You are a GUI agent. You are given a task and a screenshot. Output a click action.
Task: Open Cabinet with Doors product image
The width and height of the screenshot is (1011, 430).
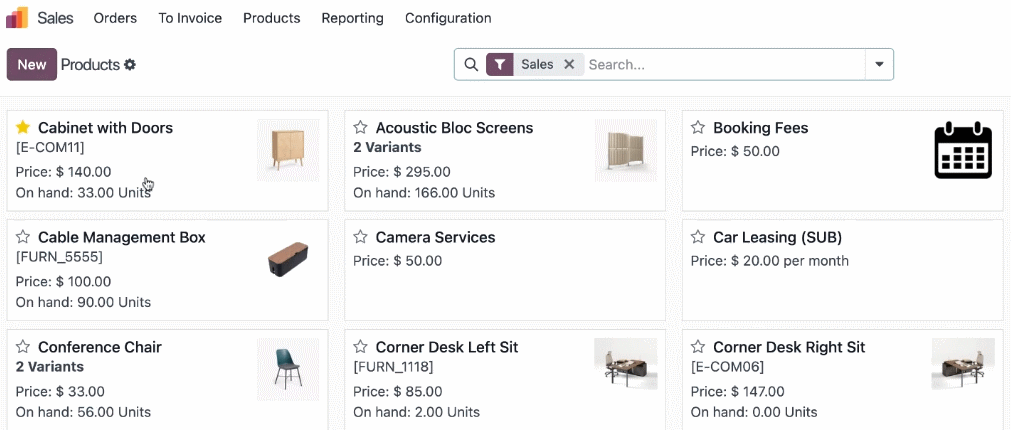click(x=288, y=150)
